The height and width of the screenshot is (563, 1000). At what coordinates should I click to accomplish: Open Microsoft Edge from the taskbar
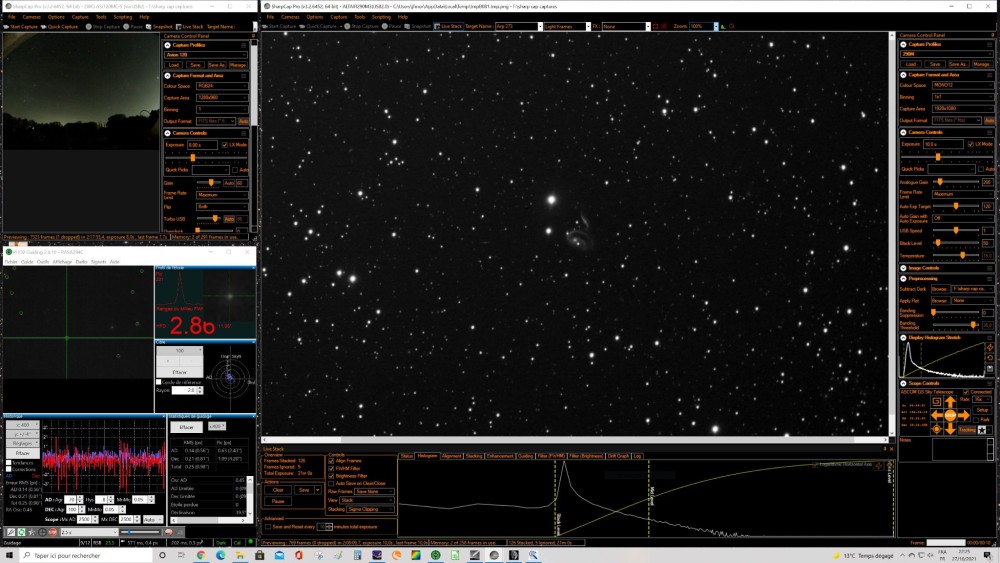[220, 555]
